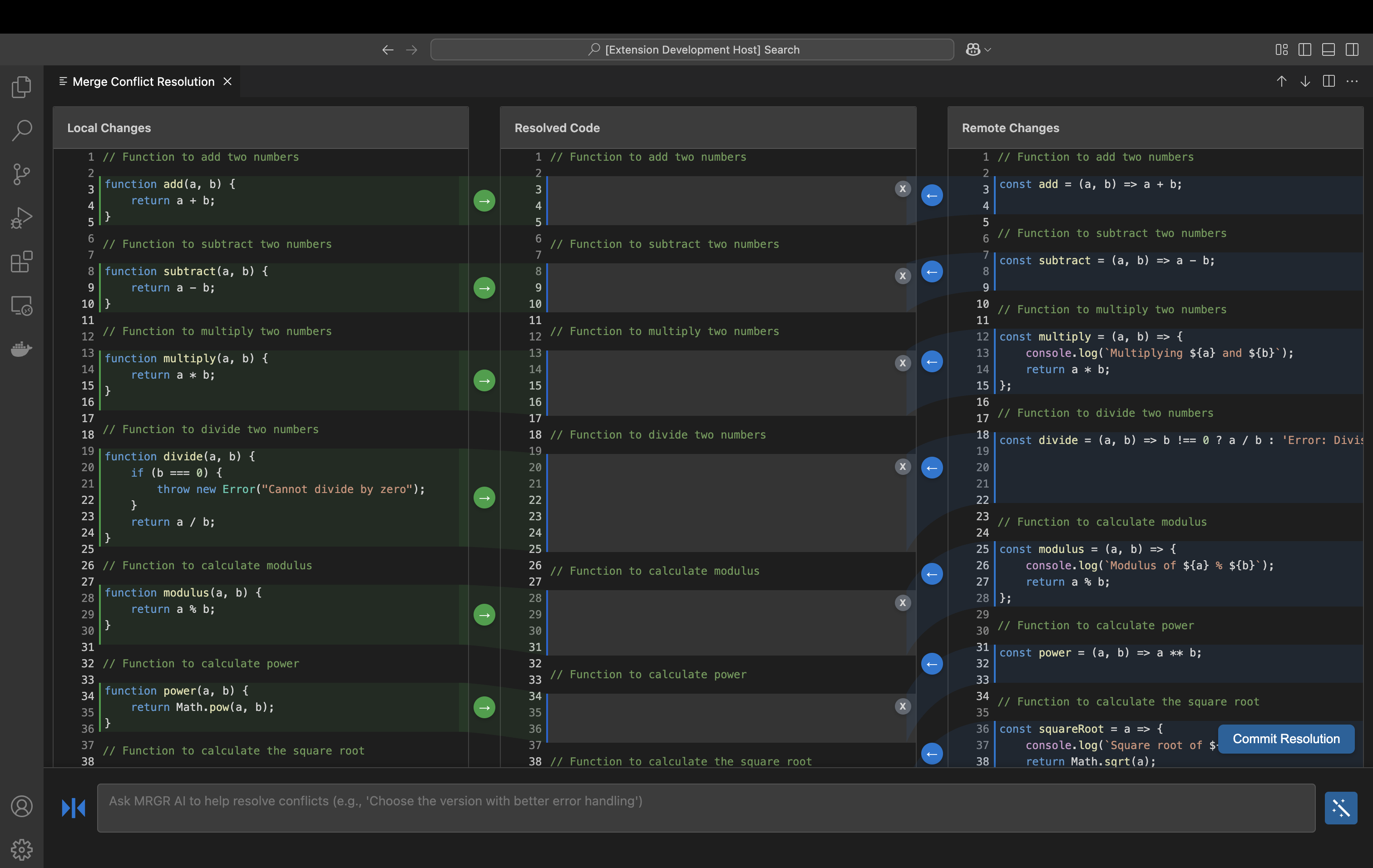Open the Docker sidebar view
1373x868 pixels.
[x=21, y=349]
